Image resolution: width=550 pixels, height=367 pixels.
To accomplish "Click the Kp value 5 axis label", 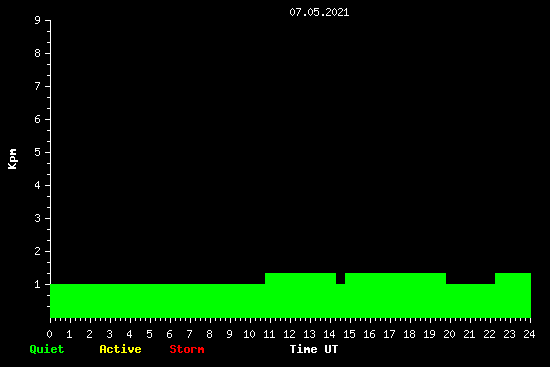I will [38, 152].
